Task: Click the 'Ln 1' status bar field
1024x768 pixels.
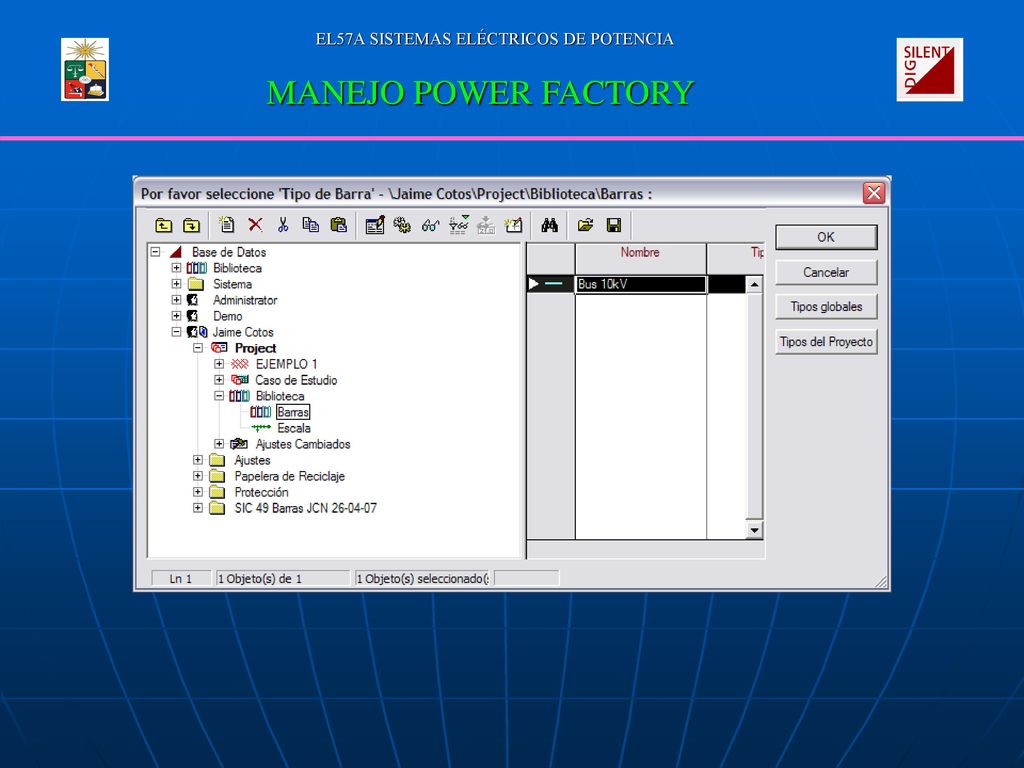Action: 181,579
